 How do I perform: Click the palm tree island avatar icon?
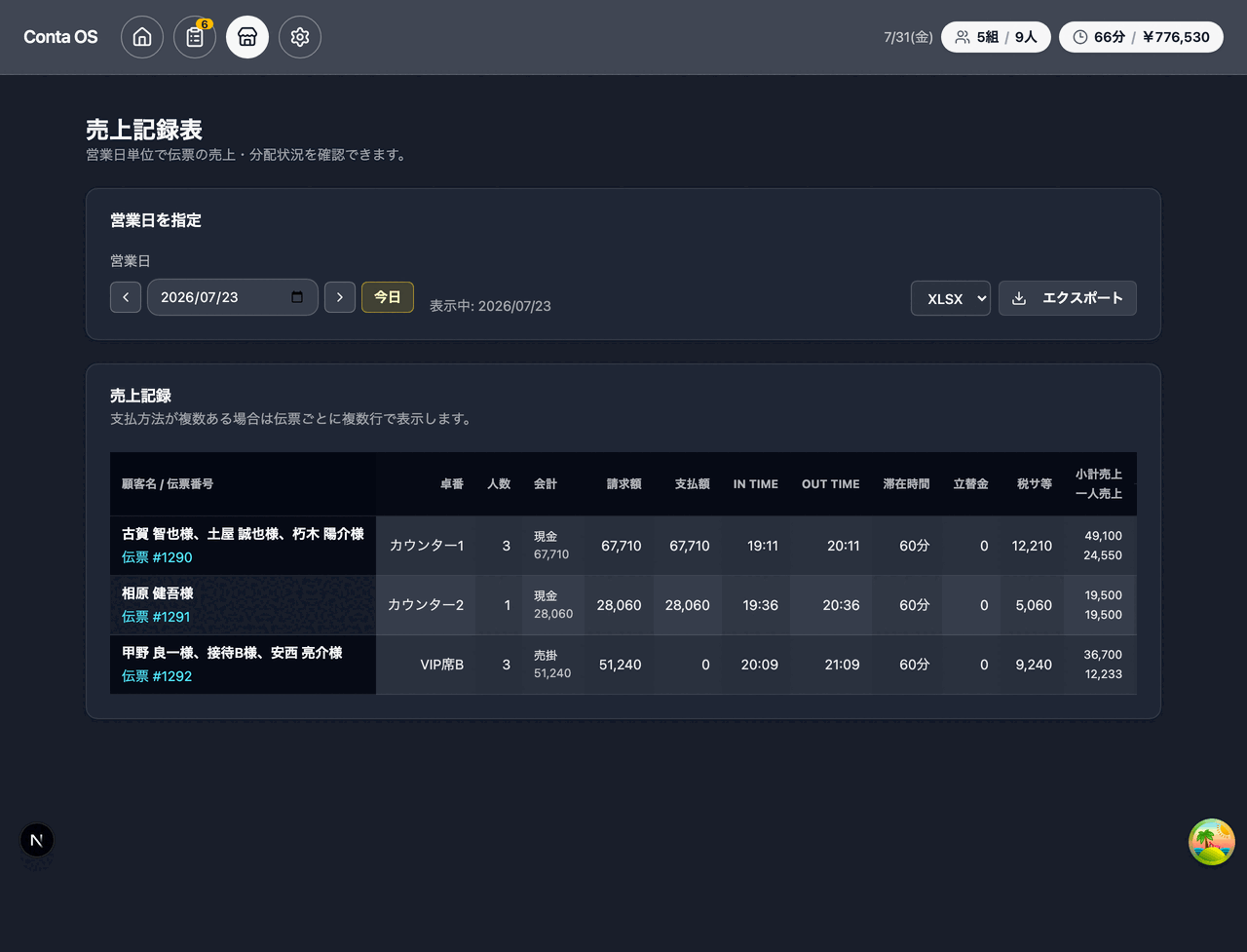coord(1212,842)
